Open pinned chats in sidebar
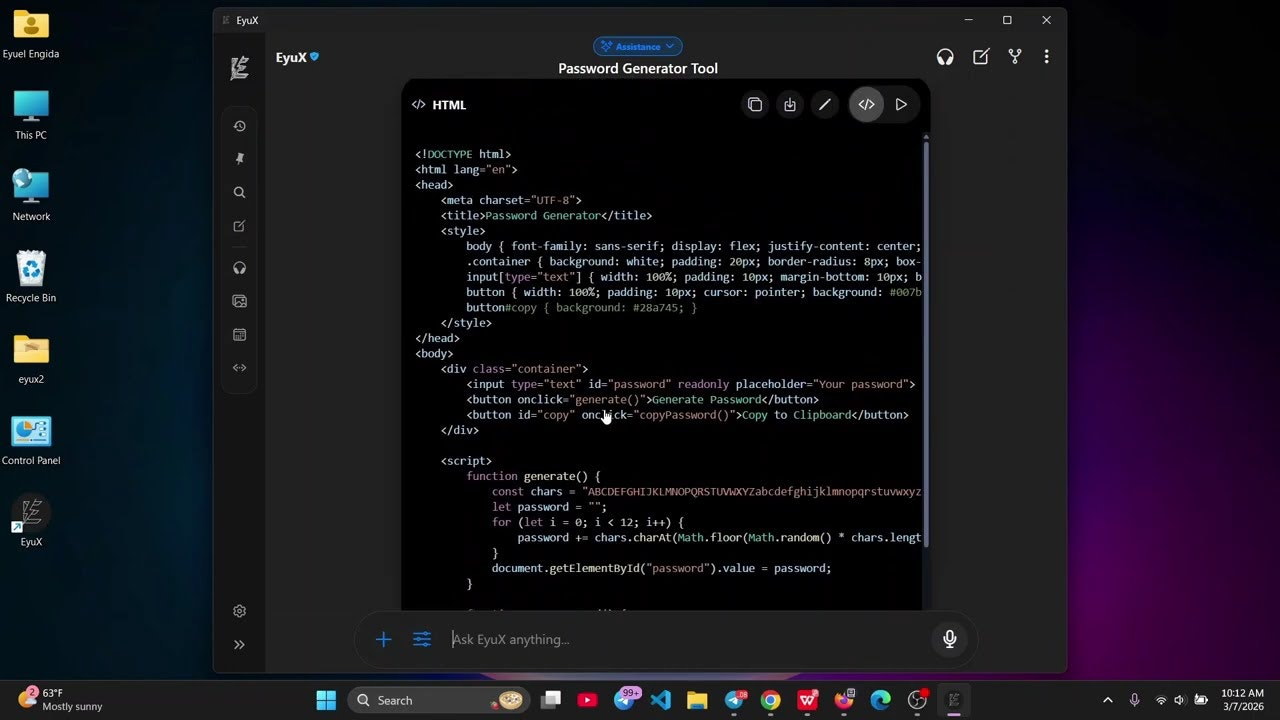Image resolution: width=1280 pixels, height=720 pixels. [239, 159]
